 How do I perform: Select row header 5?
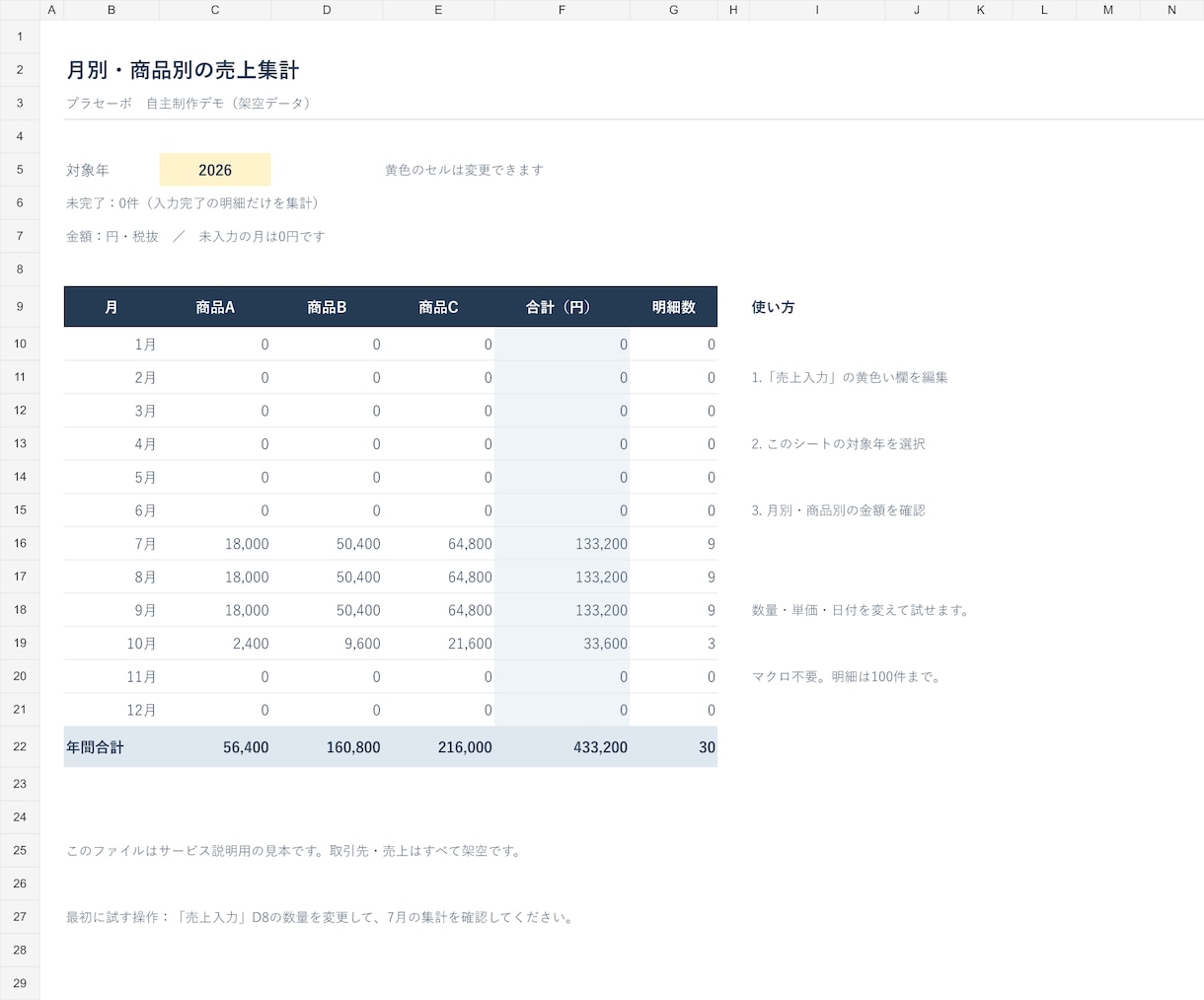pyautogui.click(x=20, y=170)
